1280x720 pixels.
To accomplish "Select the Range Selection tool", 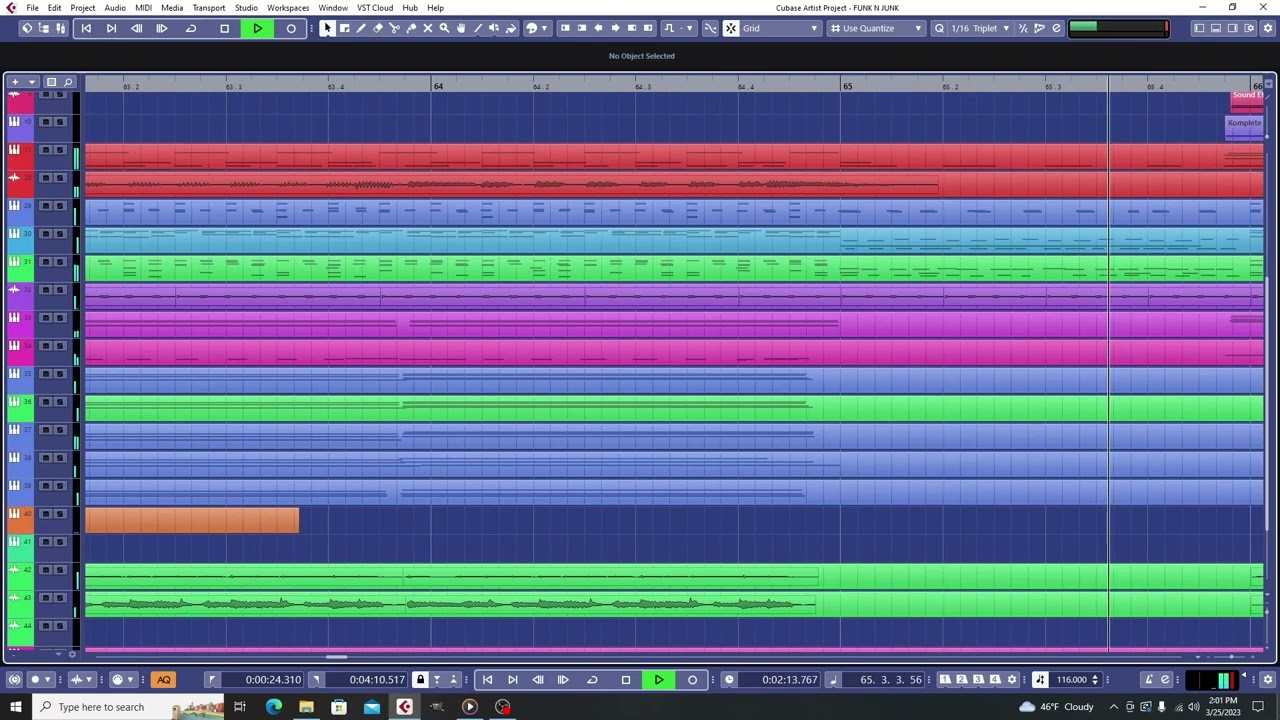I will pyautogui.click(x=344, y=28).
